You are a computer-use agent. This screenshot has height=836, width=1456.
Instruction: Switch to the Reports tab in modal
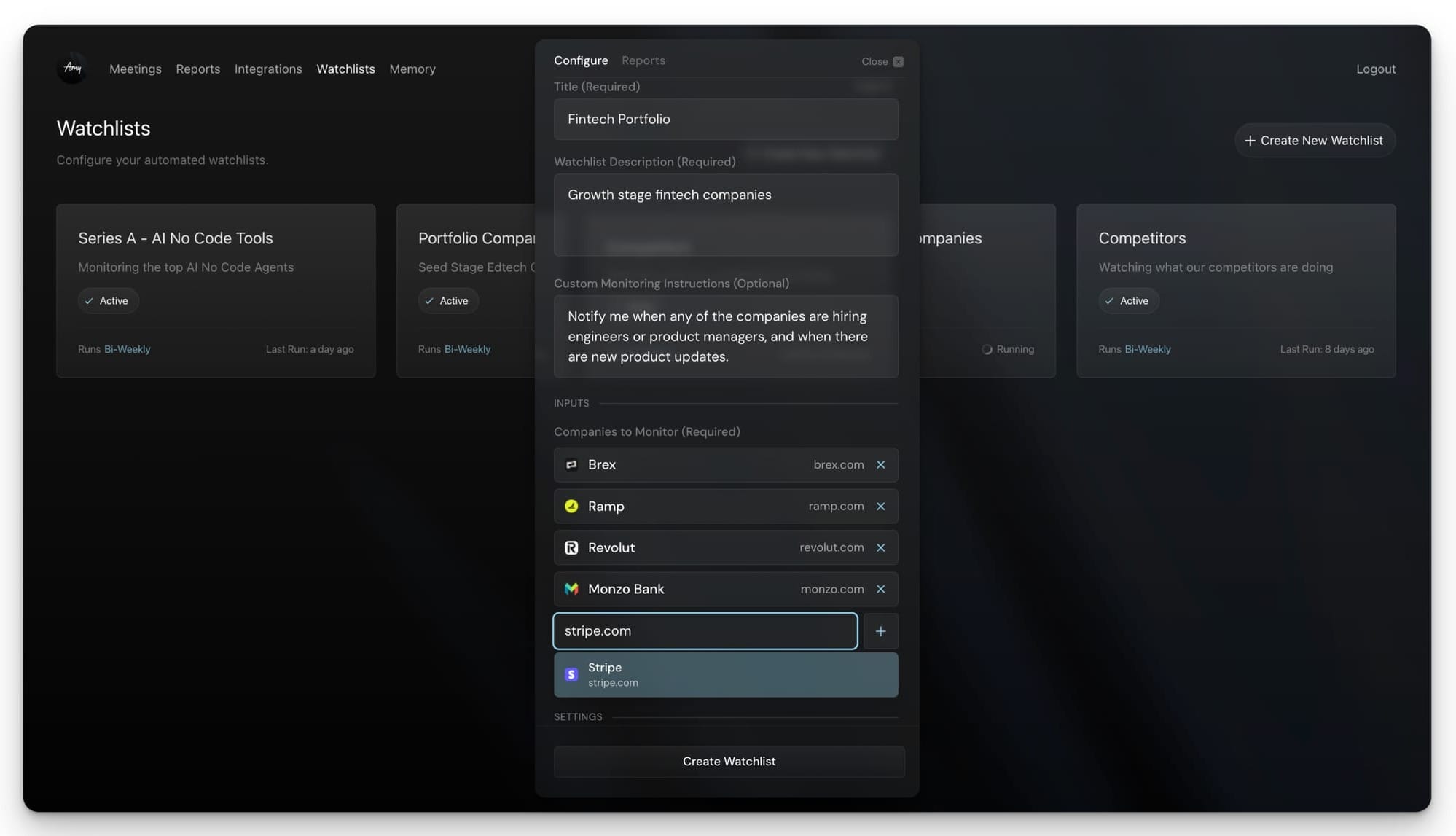point(643,61)
